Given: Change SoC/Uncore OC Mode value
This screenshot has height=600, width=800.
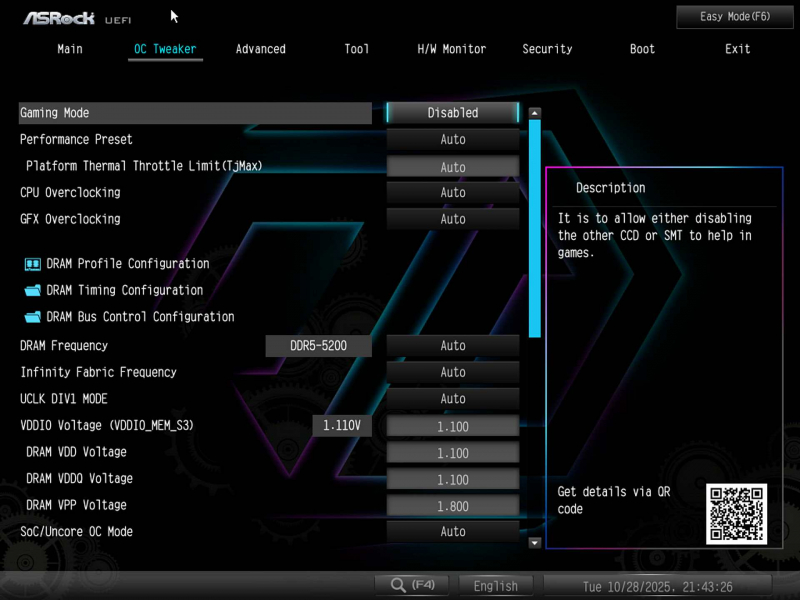Looking at the screenshot, I should [x=453, y=532].
